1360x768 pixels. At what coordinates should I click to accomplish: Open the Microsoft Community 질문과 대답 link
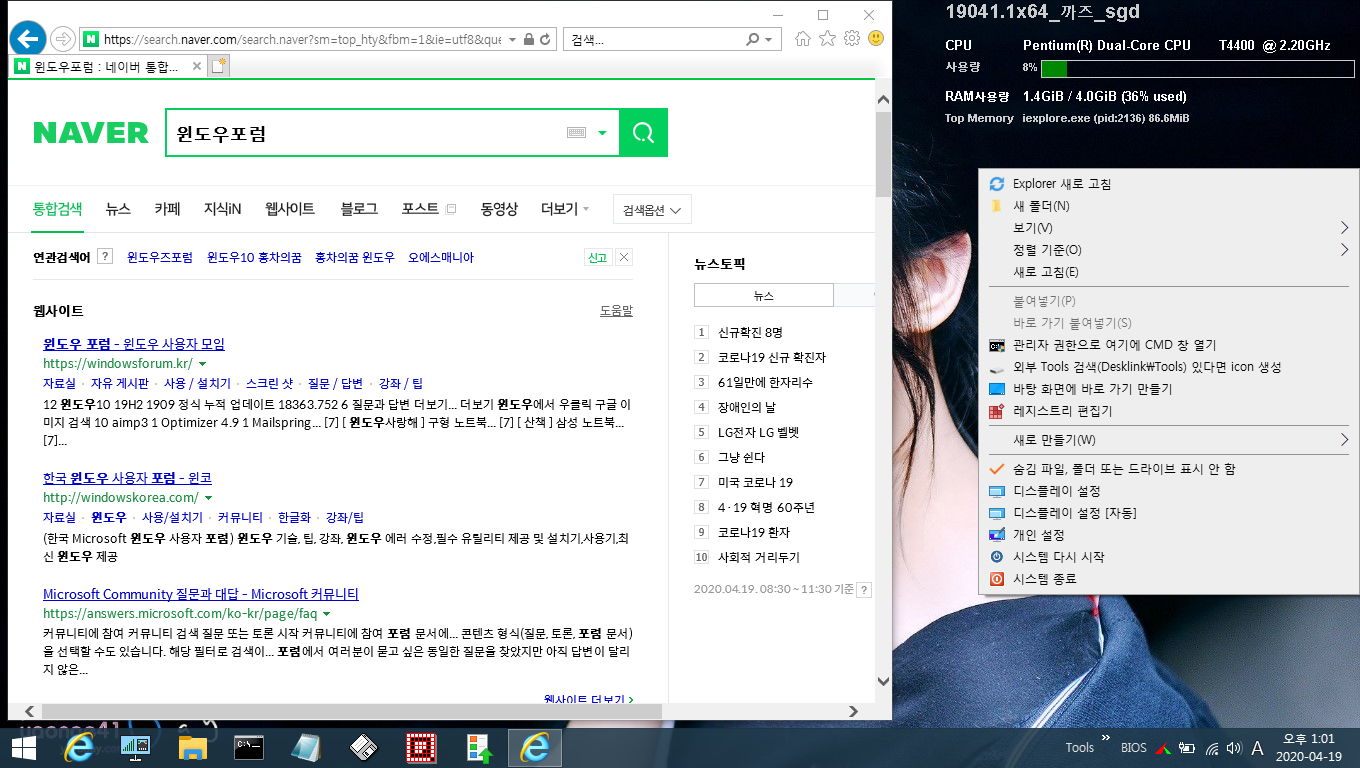tap(201, 594)
